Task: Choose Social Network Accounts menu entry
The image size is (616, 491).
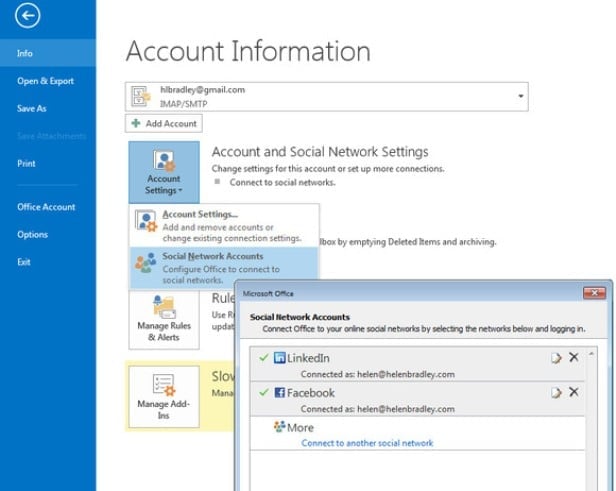Action: click(x=224, y=268)
